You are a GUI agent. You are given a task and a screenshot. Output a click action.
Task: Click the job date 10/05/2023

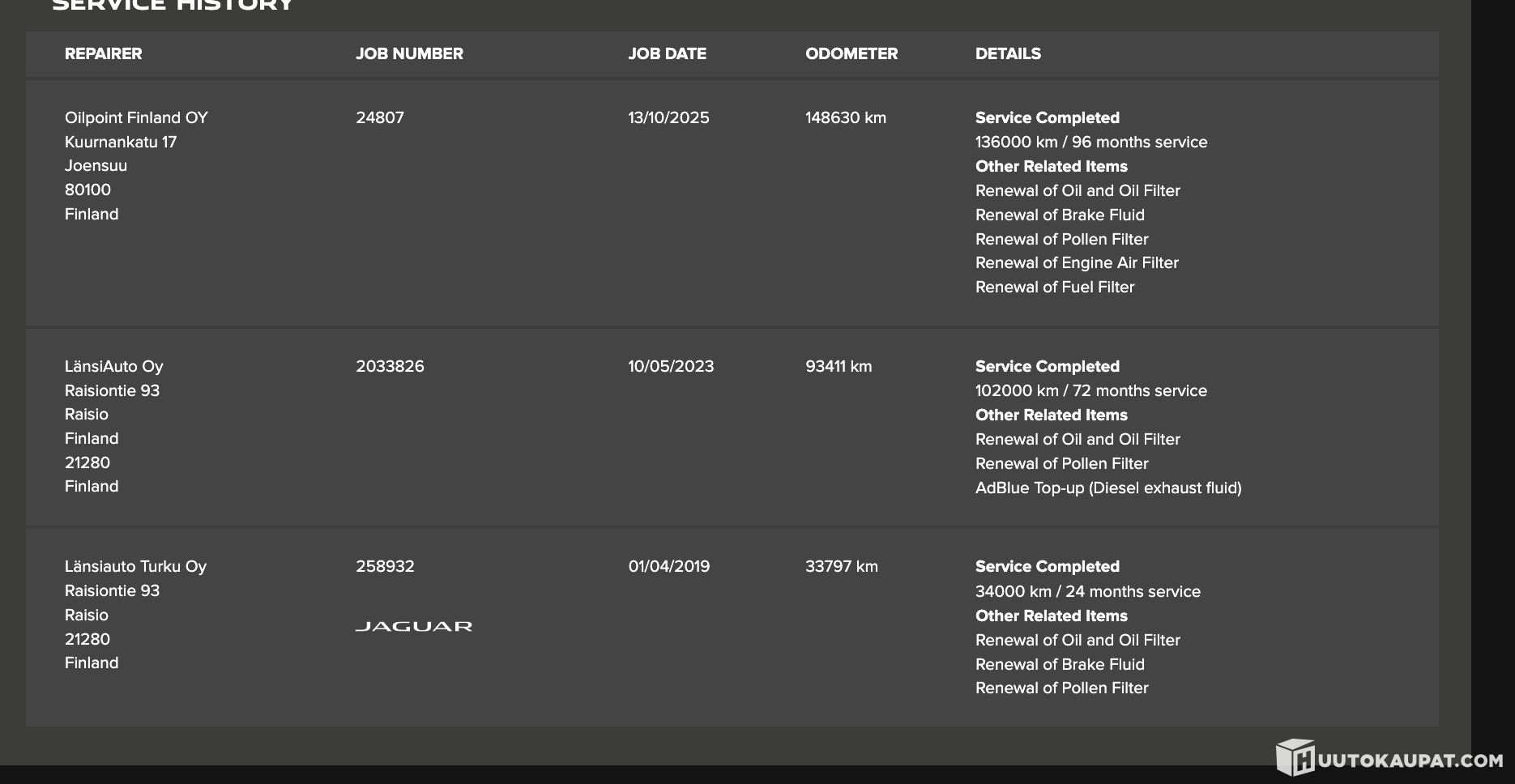coord(671,366)
